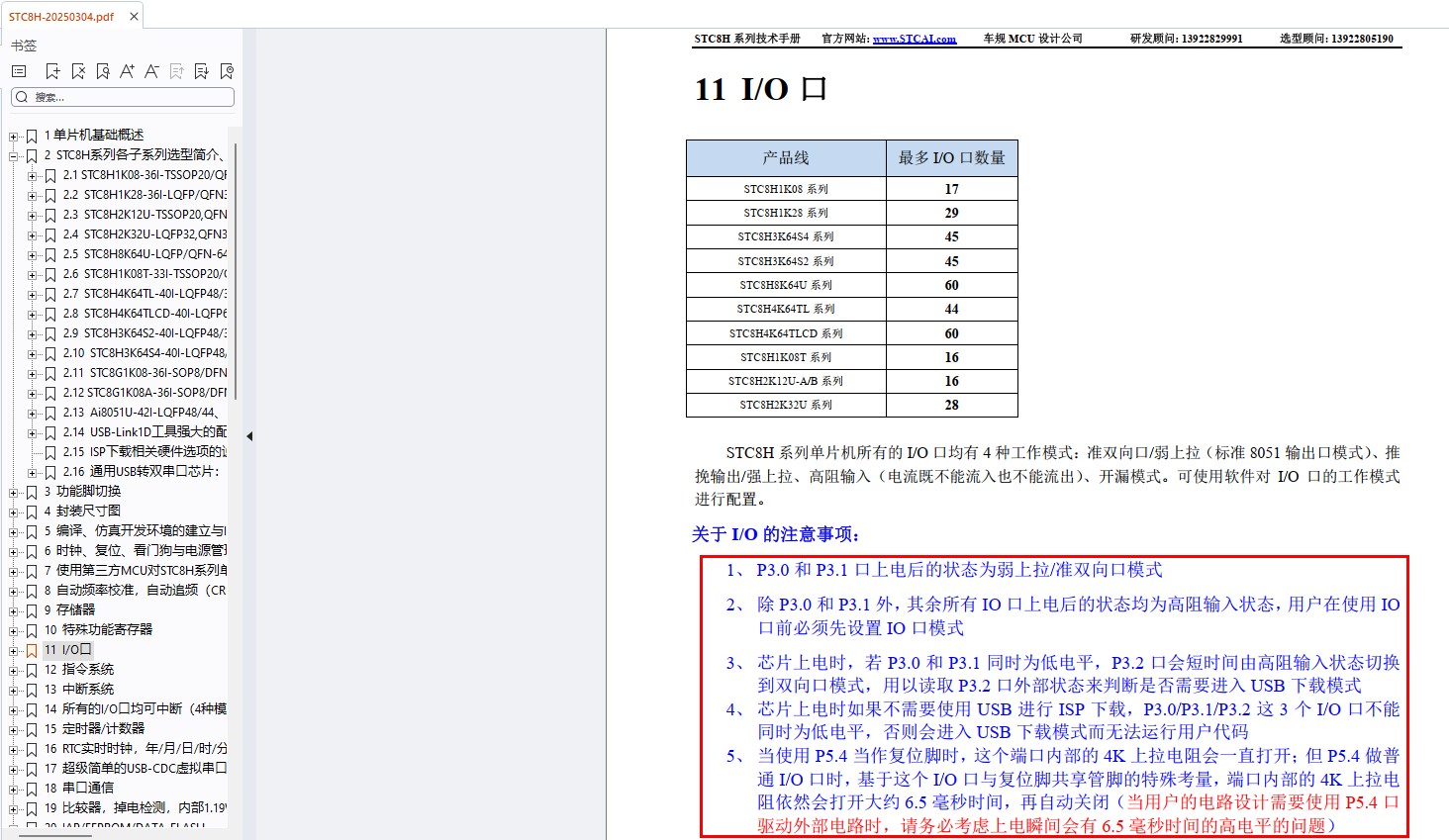Click bookmark icon beside '9 存储器'
The image size is (1449, 840).
tap(32, 610)
